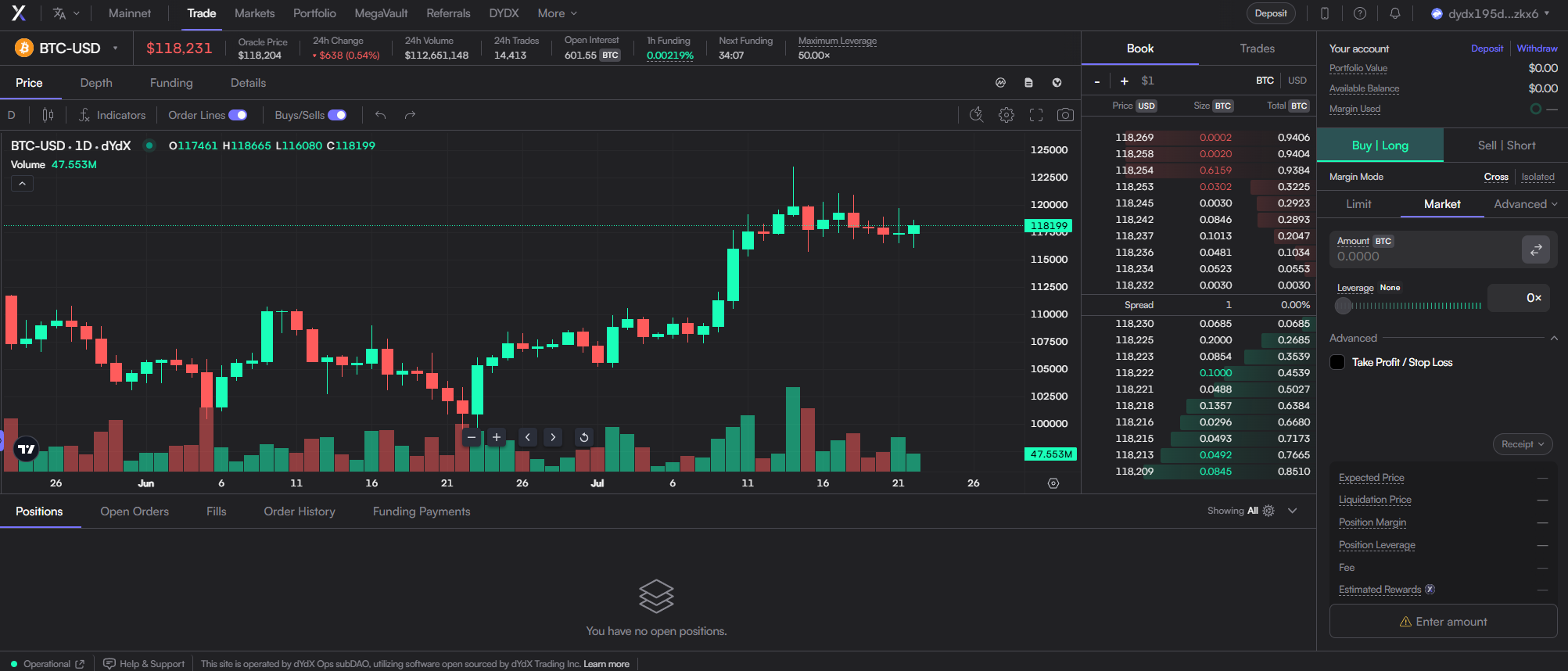
Task: Open the Open Orders tab
Action: tap(135, 511)
